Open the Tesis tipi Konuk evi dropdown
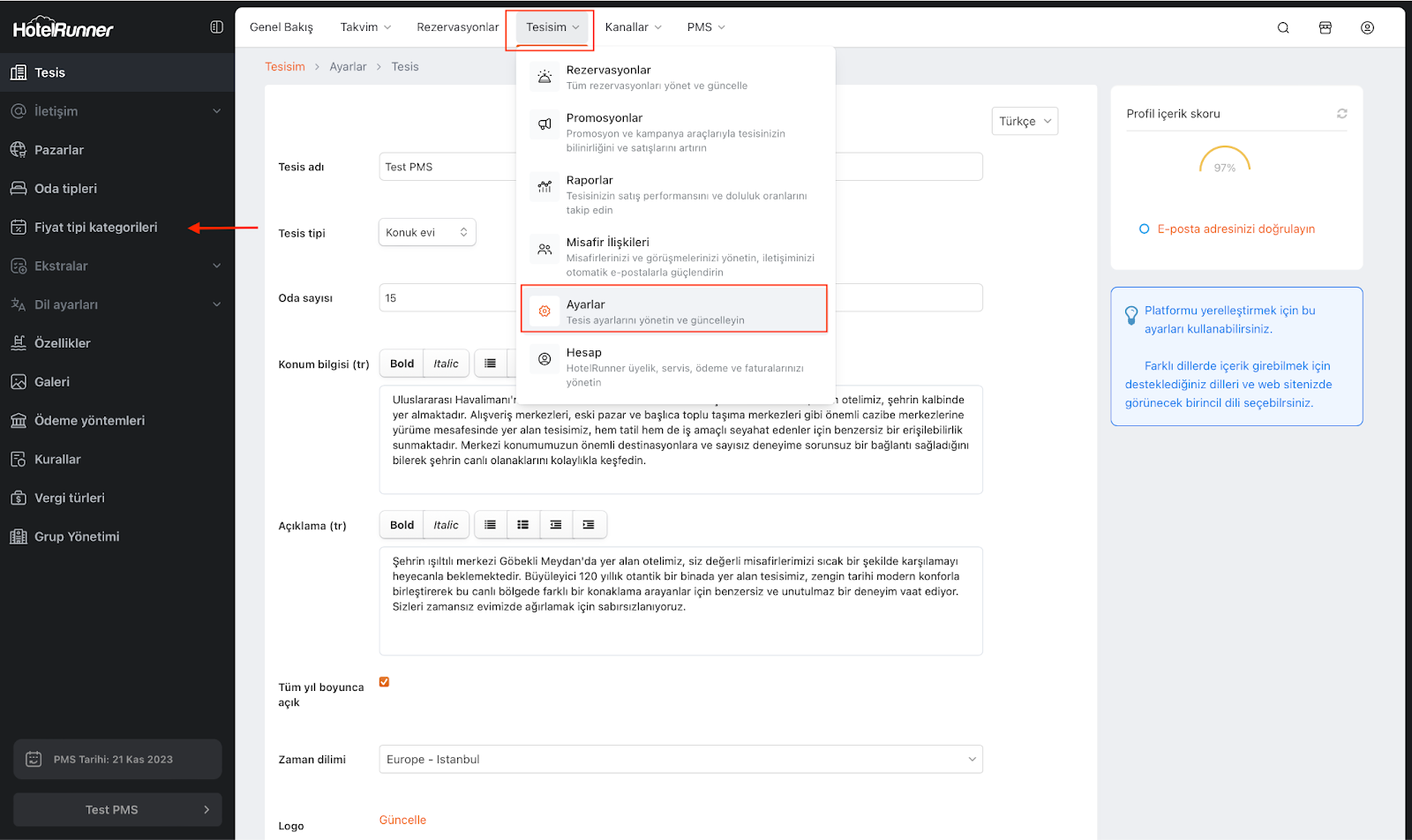Screen dimensions: 1412x840 (x=427, y=233)
